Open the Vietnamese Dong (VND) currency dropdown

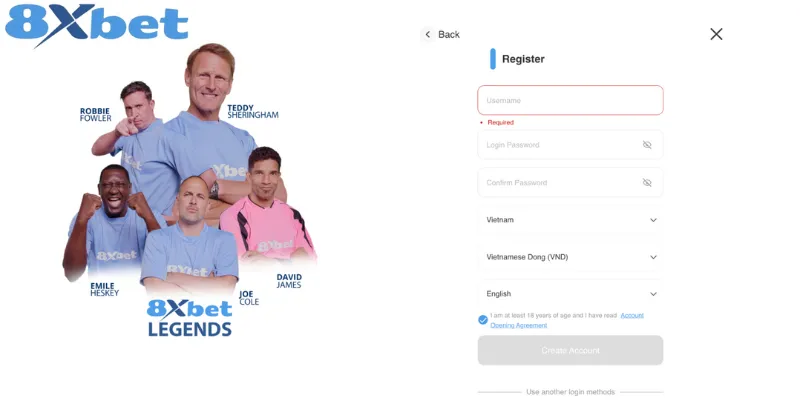click(x=570, y=257)
